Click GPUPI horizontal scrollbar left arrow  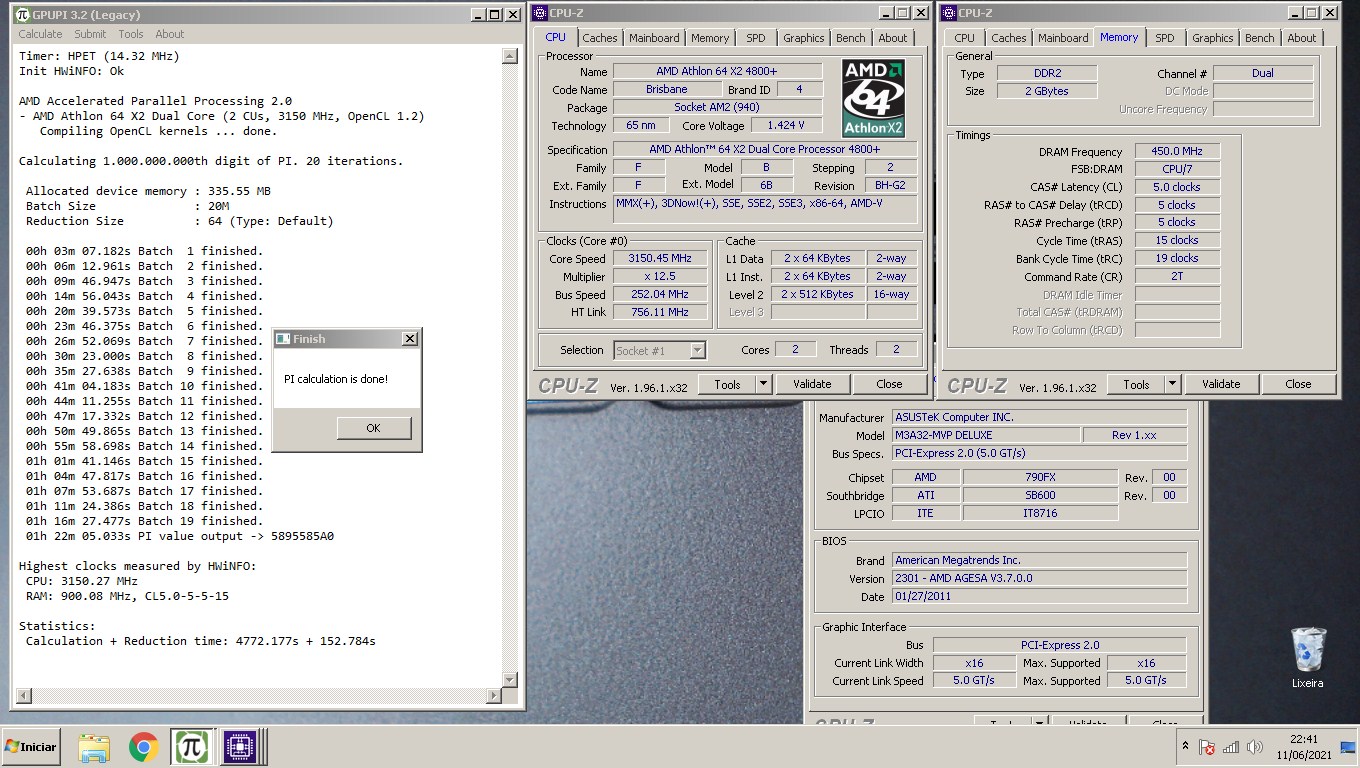coord(25,696)
